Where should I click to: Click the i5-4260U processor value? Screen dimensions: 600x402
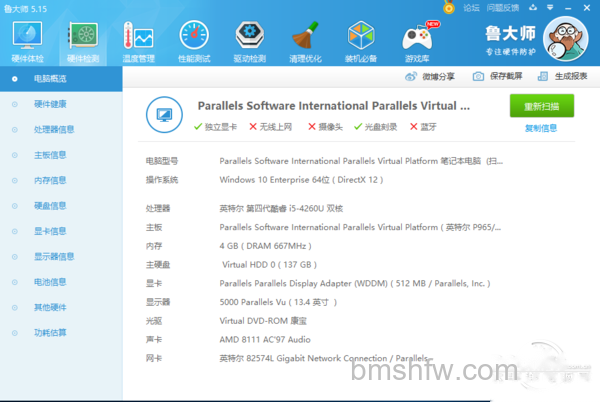pyautogui.click(x=281, y=208)
